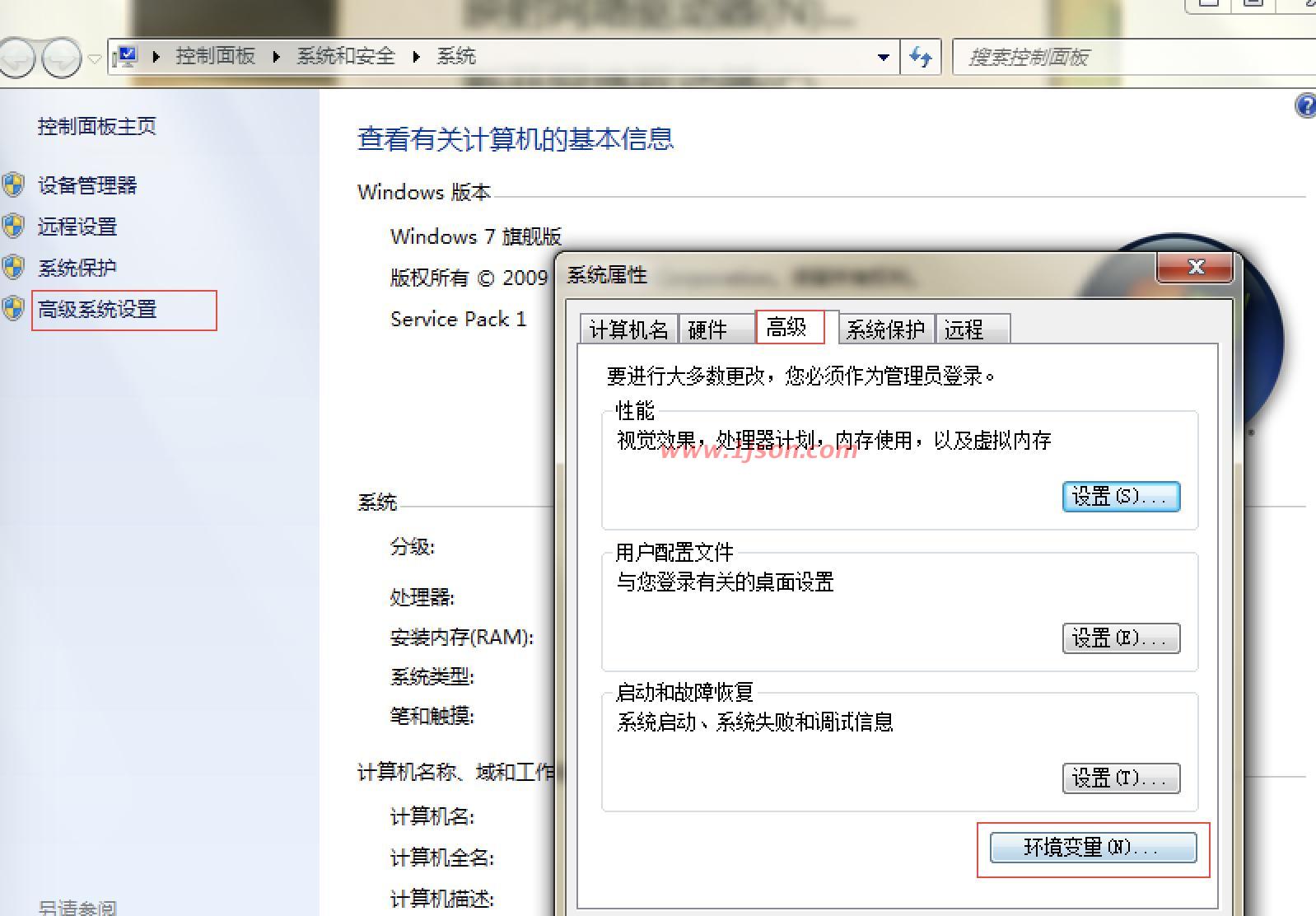The image size is (1316, 916).
Task: Click the Forward navigation arrow button
Action: point(62,58)
